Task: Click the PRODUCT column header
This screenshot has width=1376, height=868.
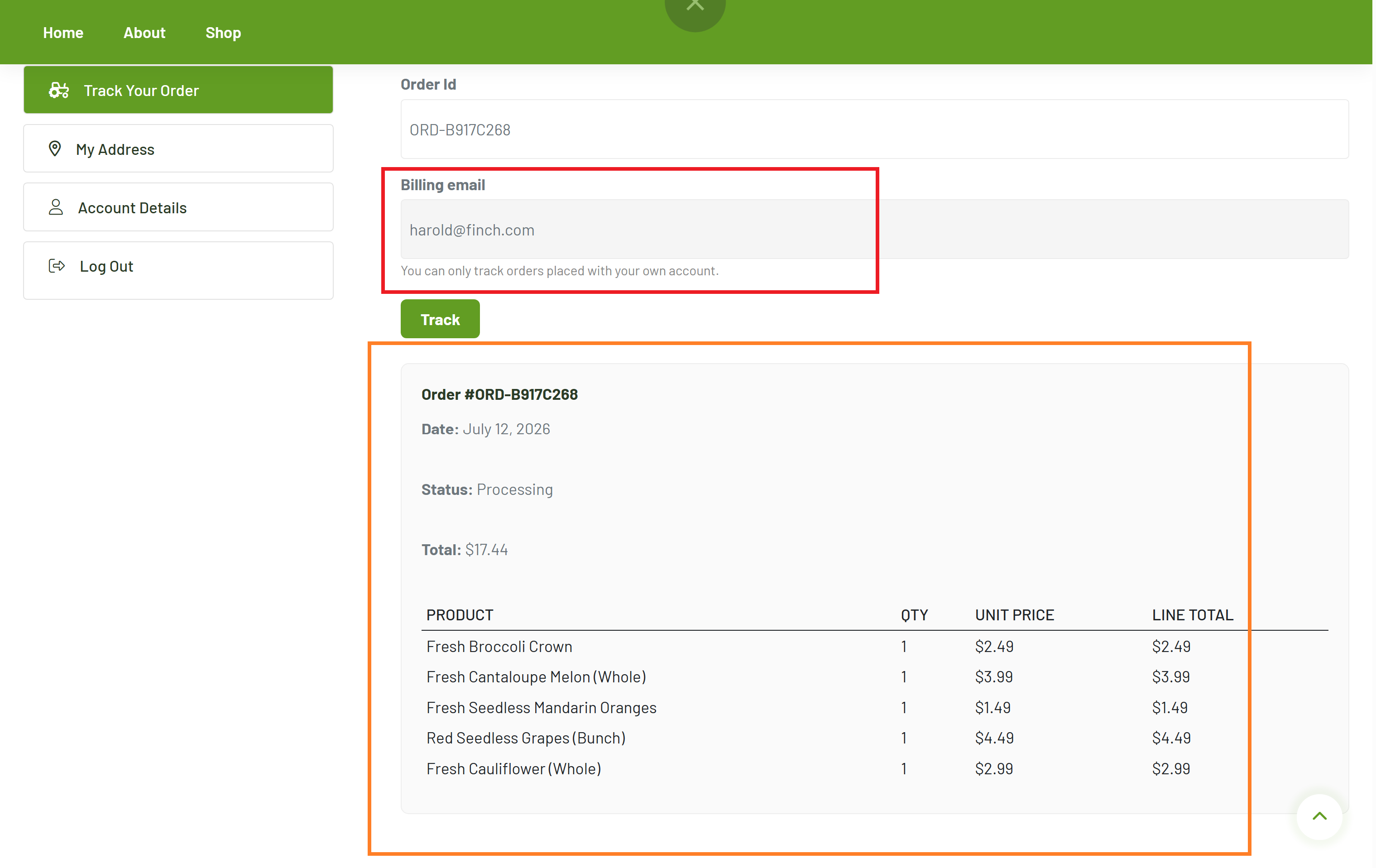Action: (x=460, y=615)
